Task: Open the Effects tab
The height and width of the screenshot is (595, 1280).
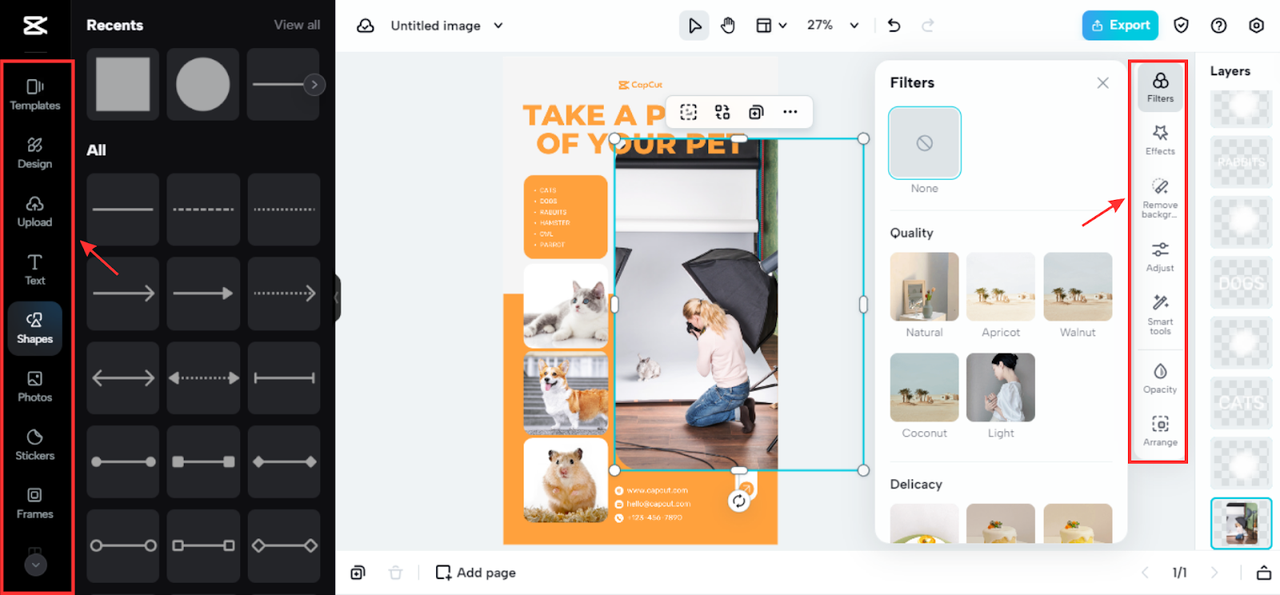Action: [1160, 140]
